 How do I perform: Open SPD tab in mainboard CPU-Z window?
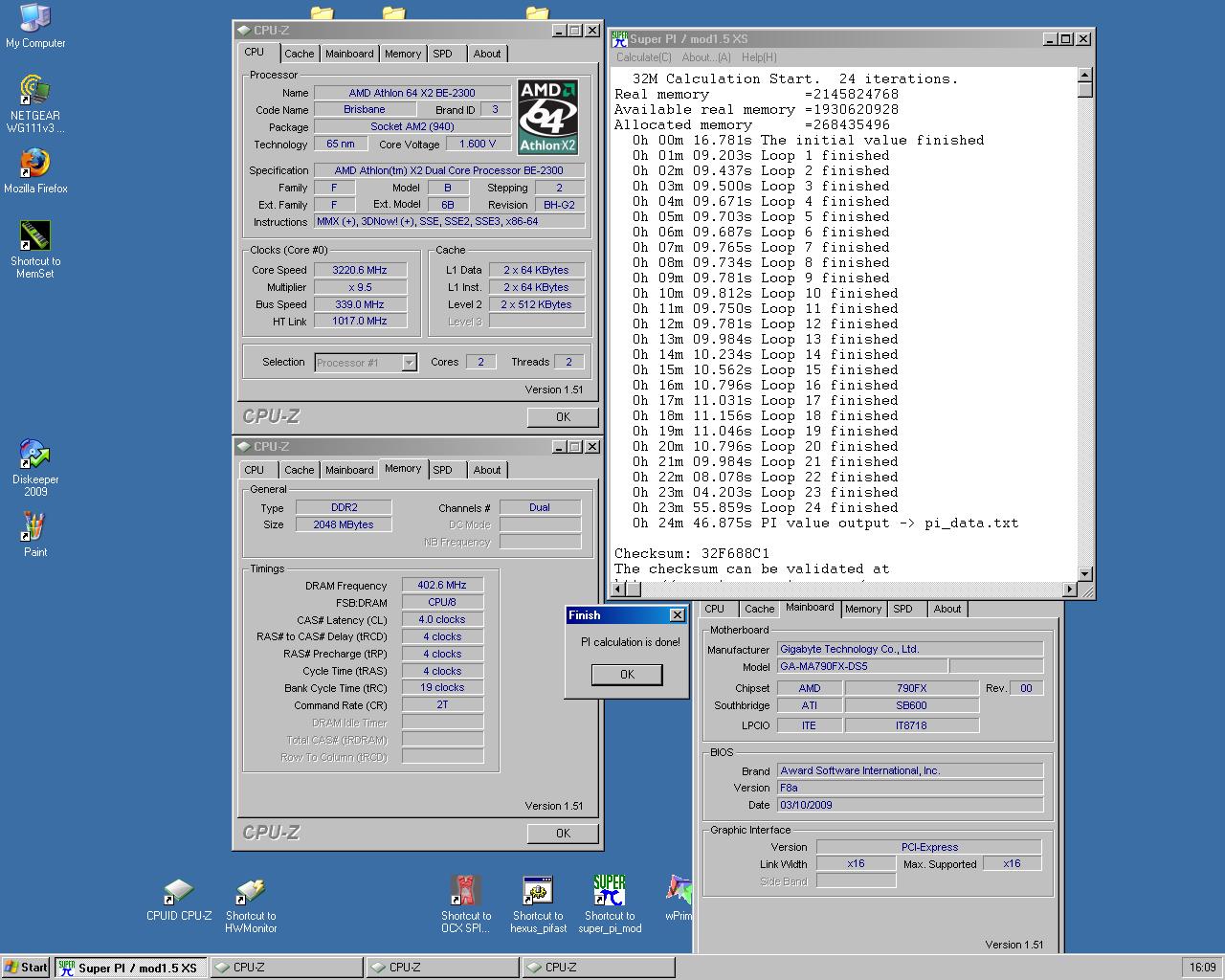902,609
